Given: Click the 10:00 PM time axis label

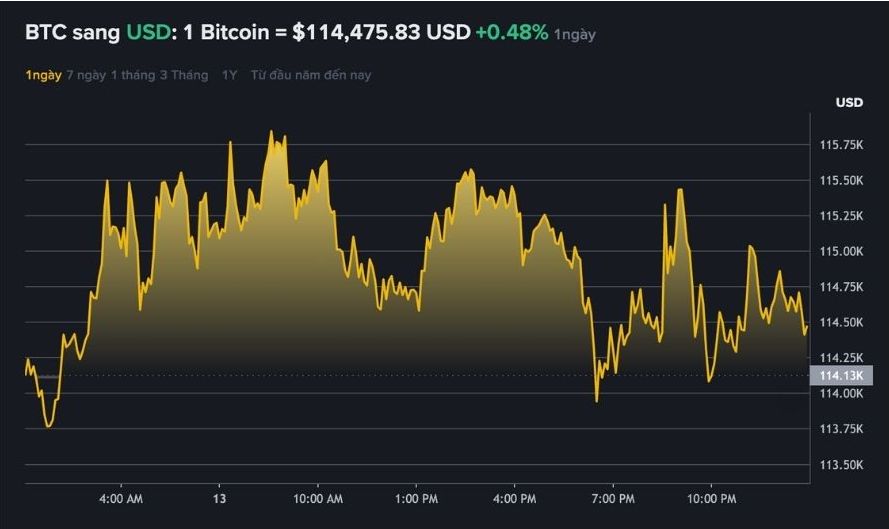Looking at the screenshot, I should [x=712, y=499].
